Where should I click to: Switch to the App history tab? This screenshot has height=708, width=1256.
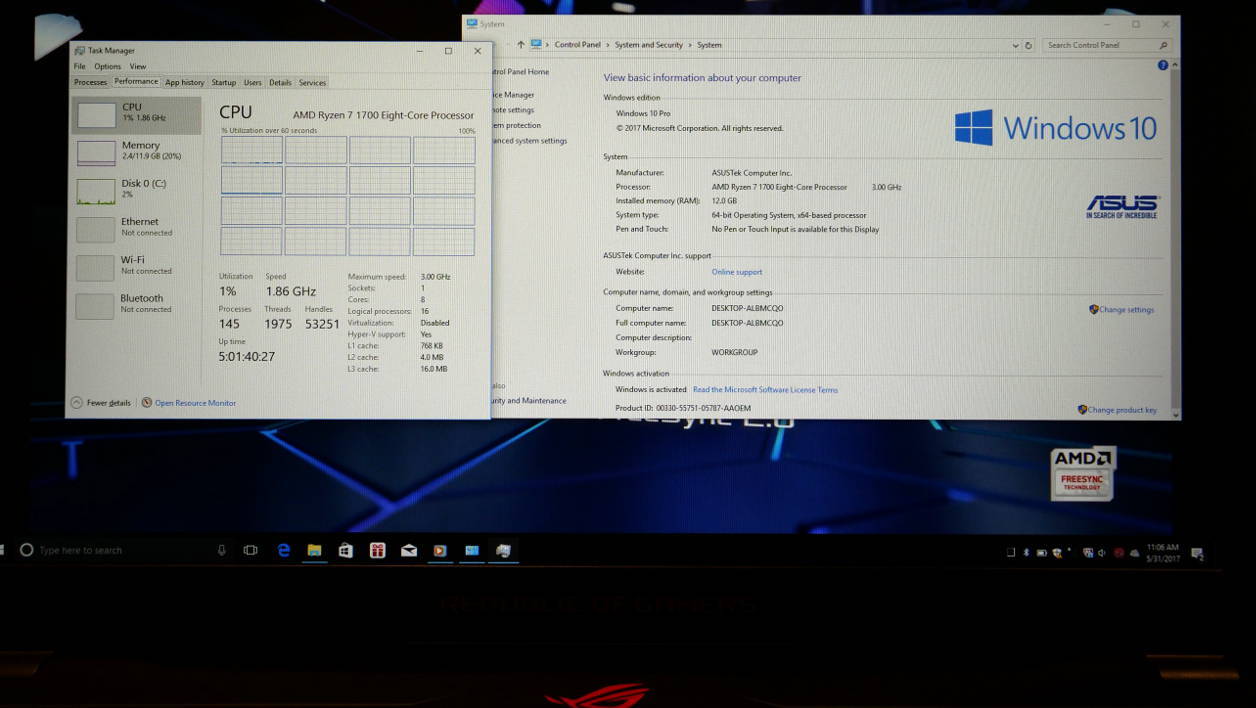pyautogui.click(x=185, y=83)
